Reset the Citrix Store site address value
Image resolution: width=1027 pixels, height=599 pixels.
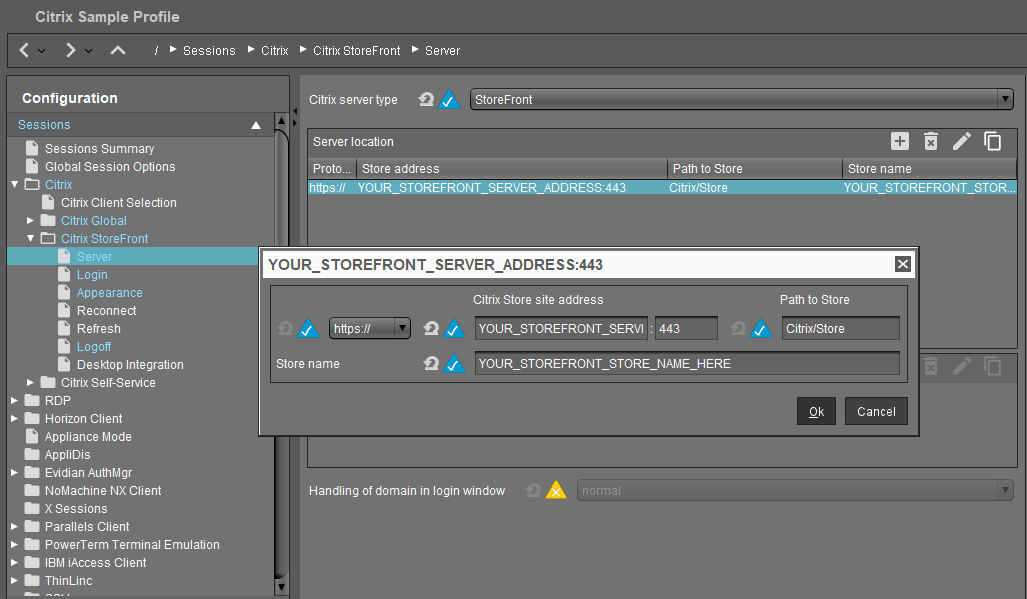tap(431, 328)
